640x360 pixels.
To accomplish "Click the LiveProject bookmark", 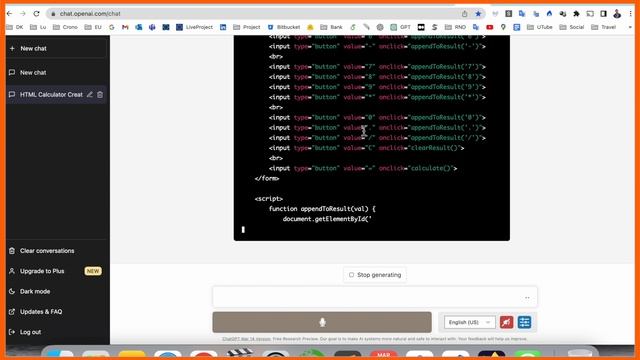I will (x=195, y=27).
